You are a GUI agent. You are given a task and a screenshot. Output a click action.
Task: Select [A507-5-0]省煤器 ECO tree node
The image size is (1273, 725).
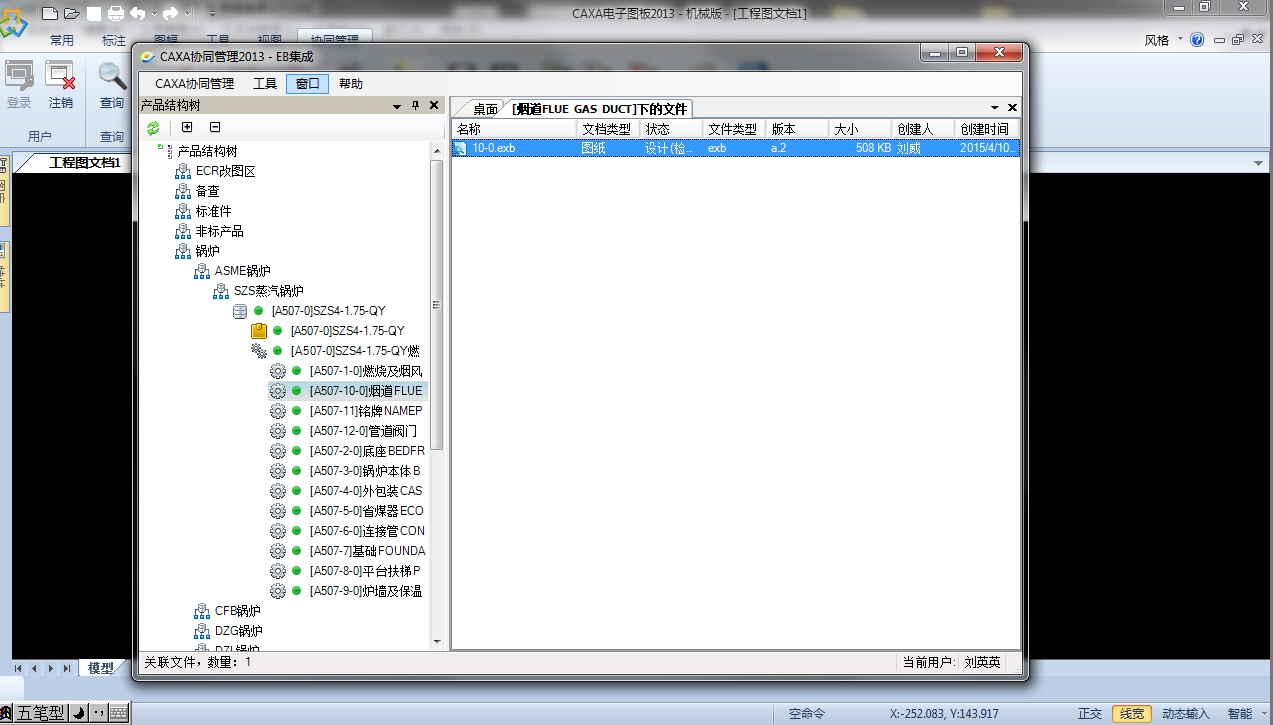click(x=367, y=511)
